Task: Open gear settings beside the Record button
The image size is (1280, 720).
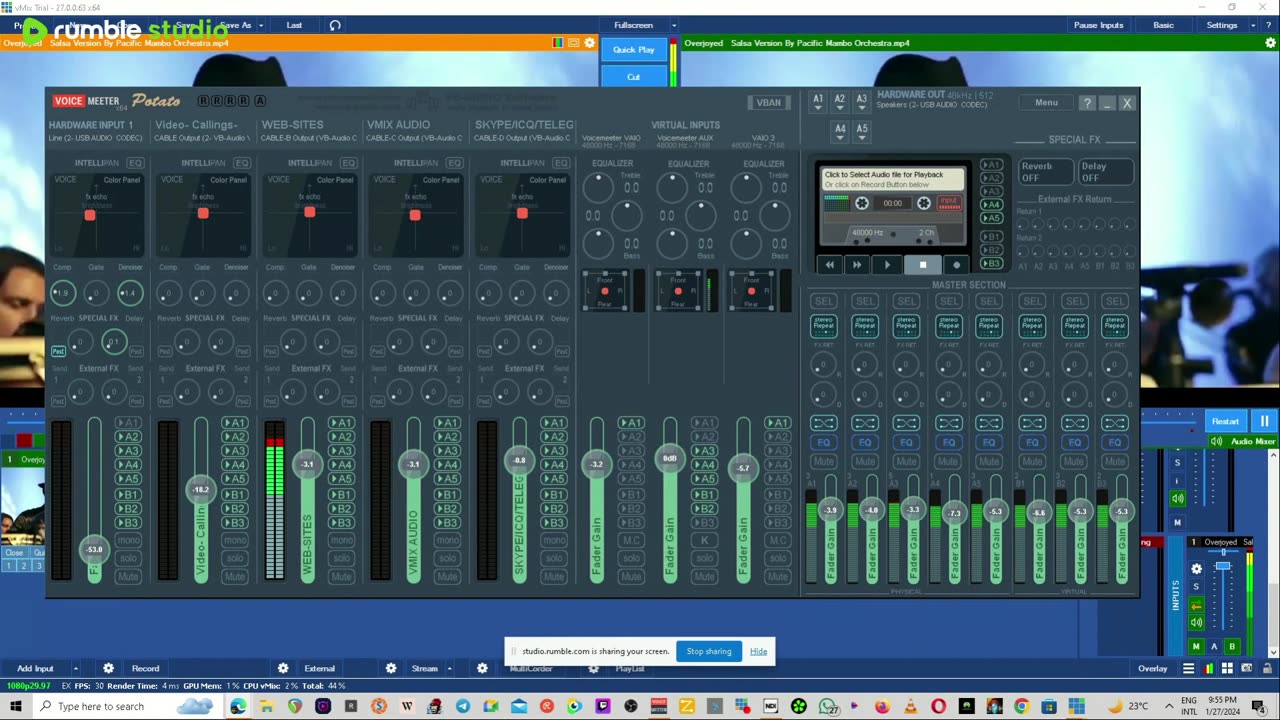Action: point(283,668)
